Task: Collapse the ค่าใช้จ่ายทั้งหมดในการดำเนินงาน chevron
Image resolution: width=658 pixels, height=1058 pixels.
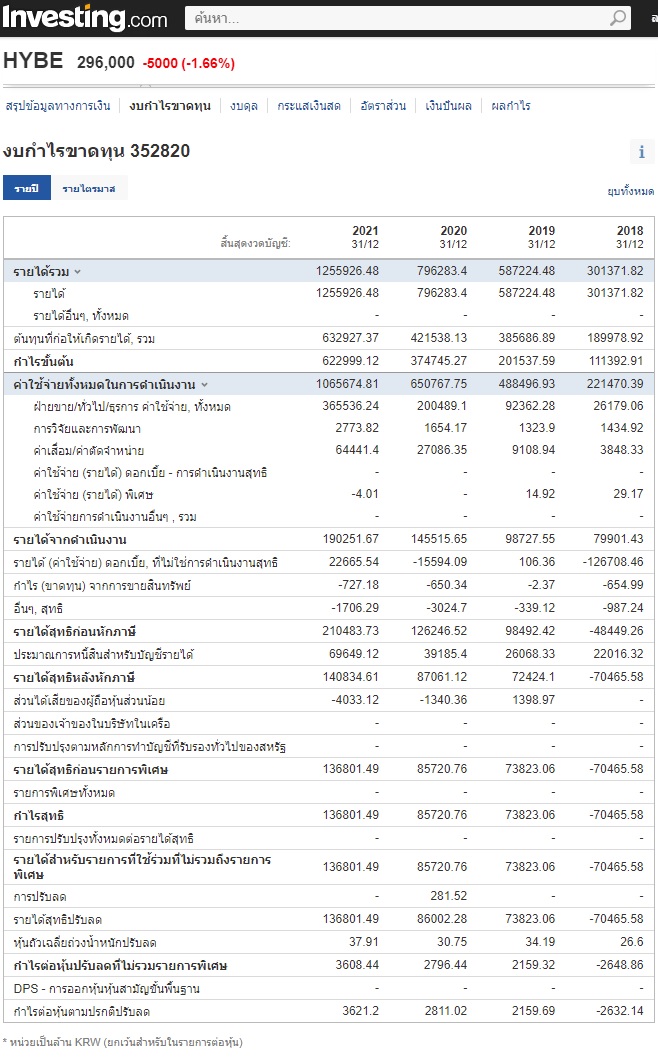Action: [204, 385]
